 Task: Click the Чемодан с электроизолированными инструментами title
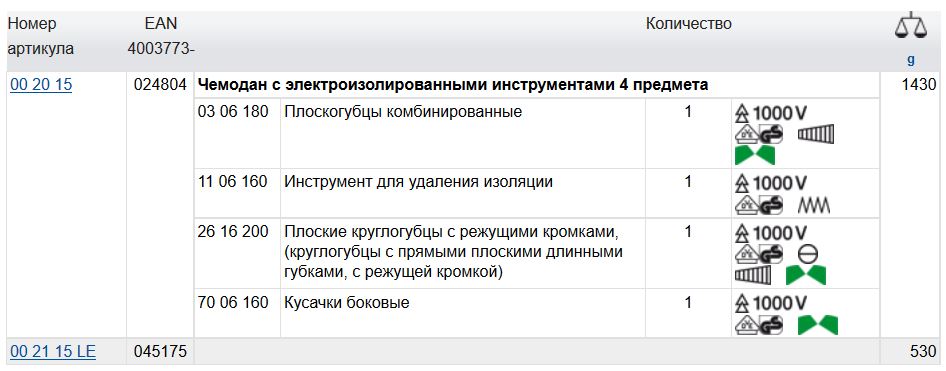click(453, 86)
